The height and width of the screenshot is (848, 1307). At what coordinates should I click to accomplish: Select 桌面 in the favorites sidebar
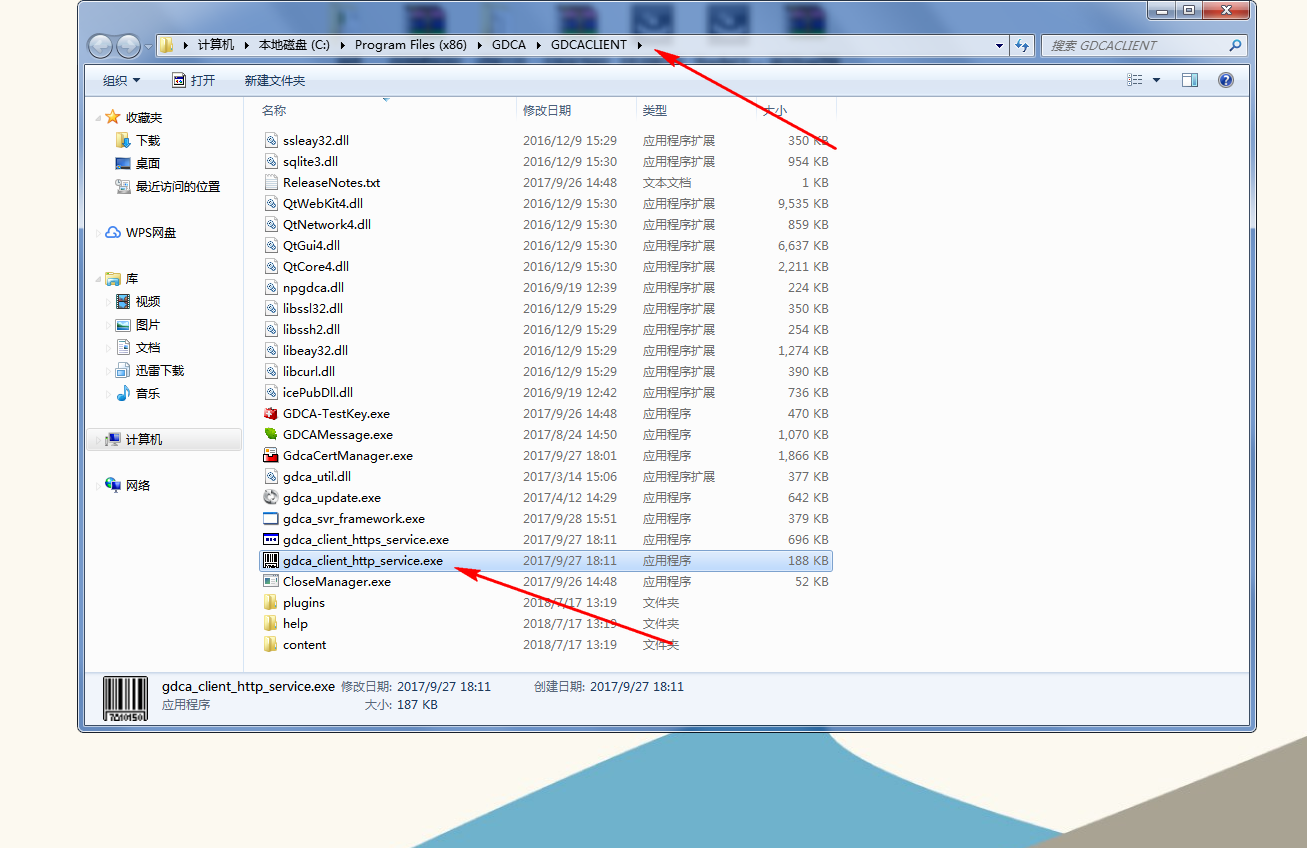click(x=147, y=163)
